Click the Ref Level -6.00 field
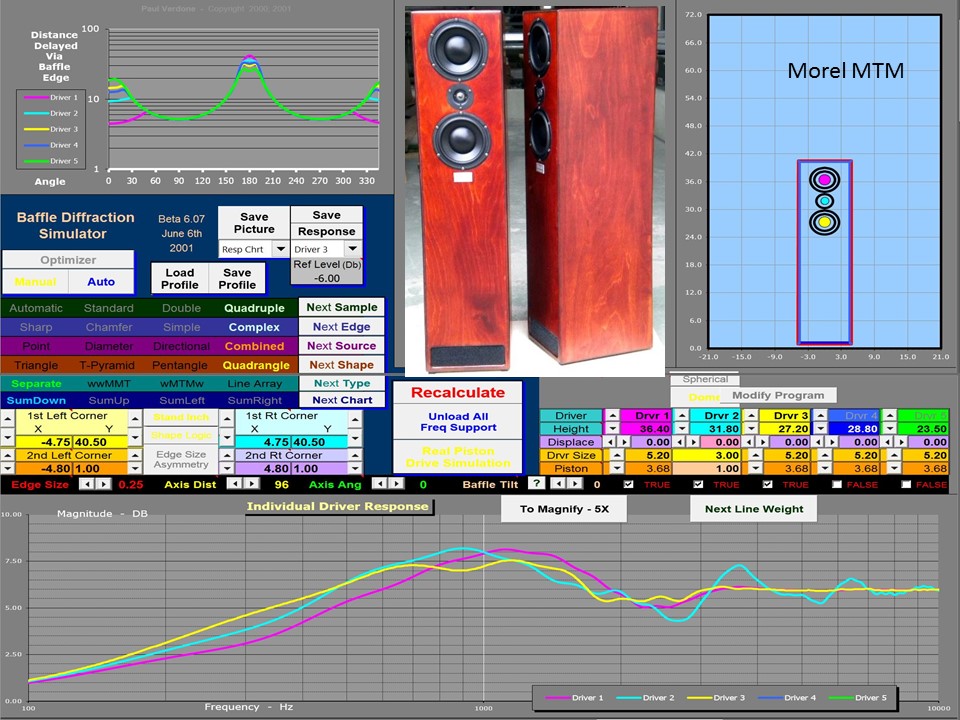The width and height of the screenshot is (960, 720). pyautogui.click(x=327, y=278)
